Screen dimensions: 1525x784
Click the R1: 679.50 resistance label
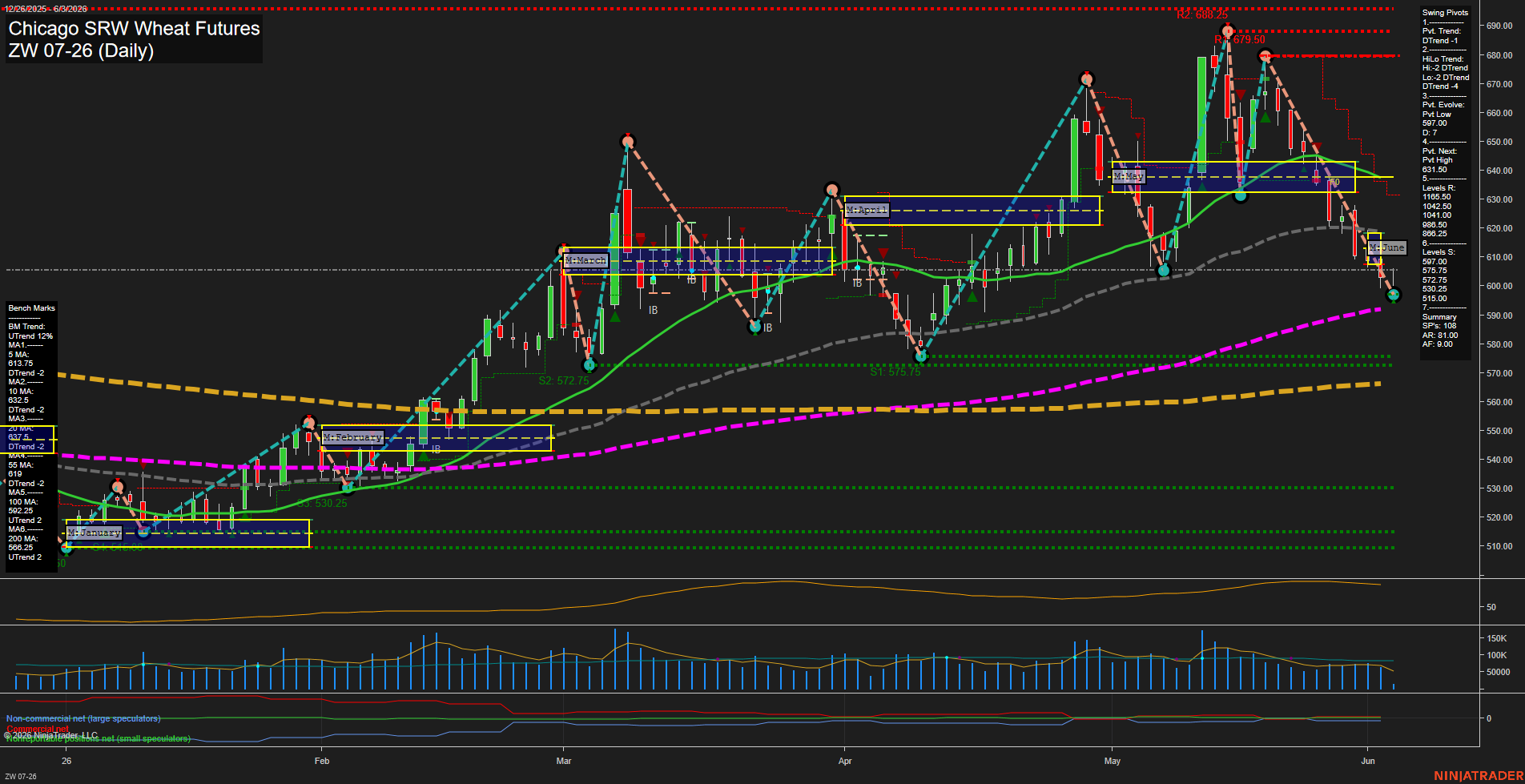[1240, 39]
